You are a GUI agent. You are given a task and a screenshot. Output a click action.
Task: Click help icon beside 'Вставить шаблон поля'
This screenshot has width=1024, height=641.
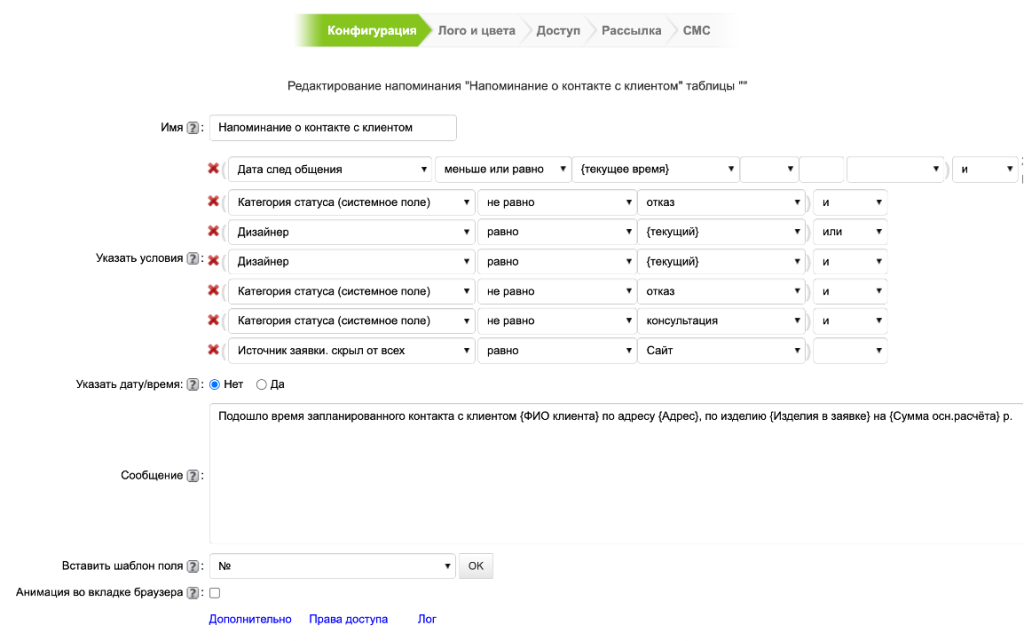coord(194,566)
